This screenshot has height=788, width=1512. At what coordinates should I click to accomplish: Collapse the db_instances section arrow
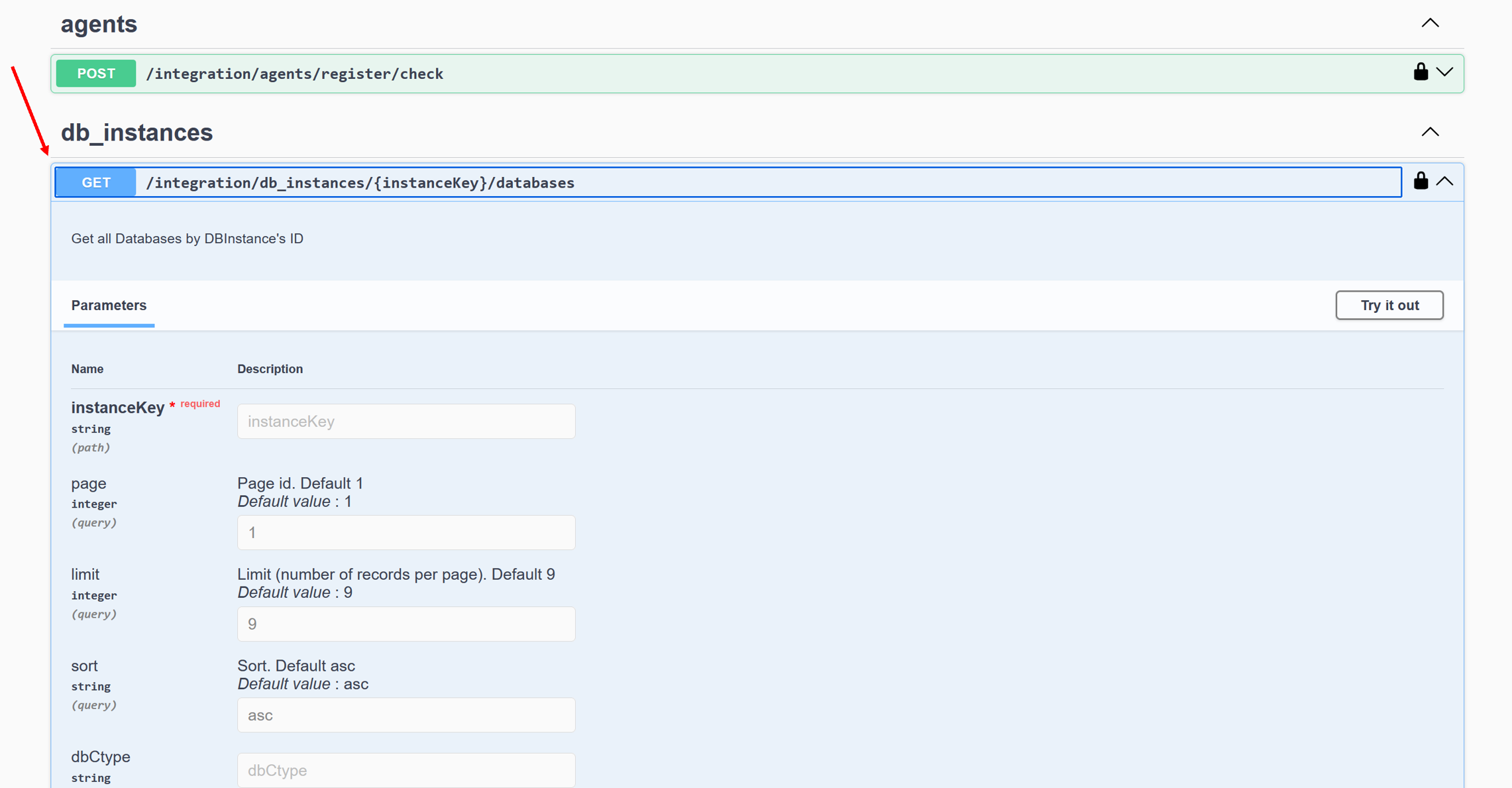(1430, 132)
